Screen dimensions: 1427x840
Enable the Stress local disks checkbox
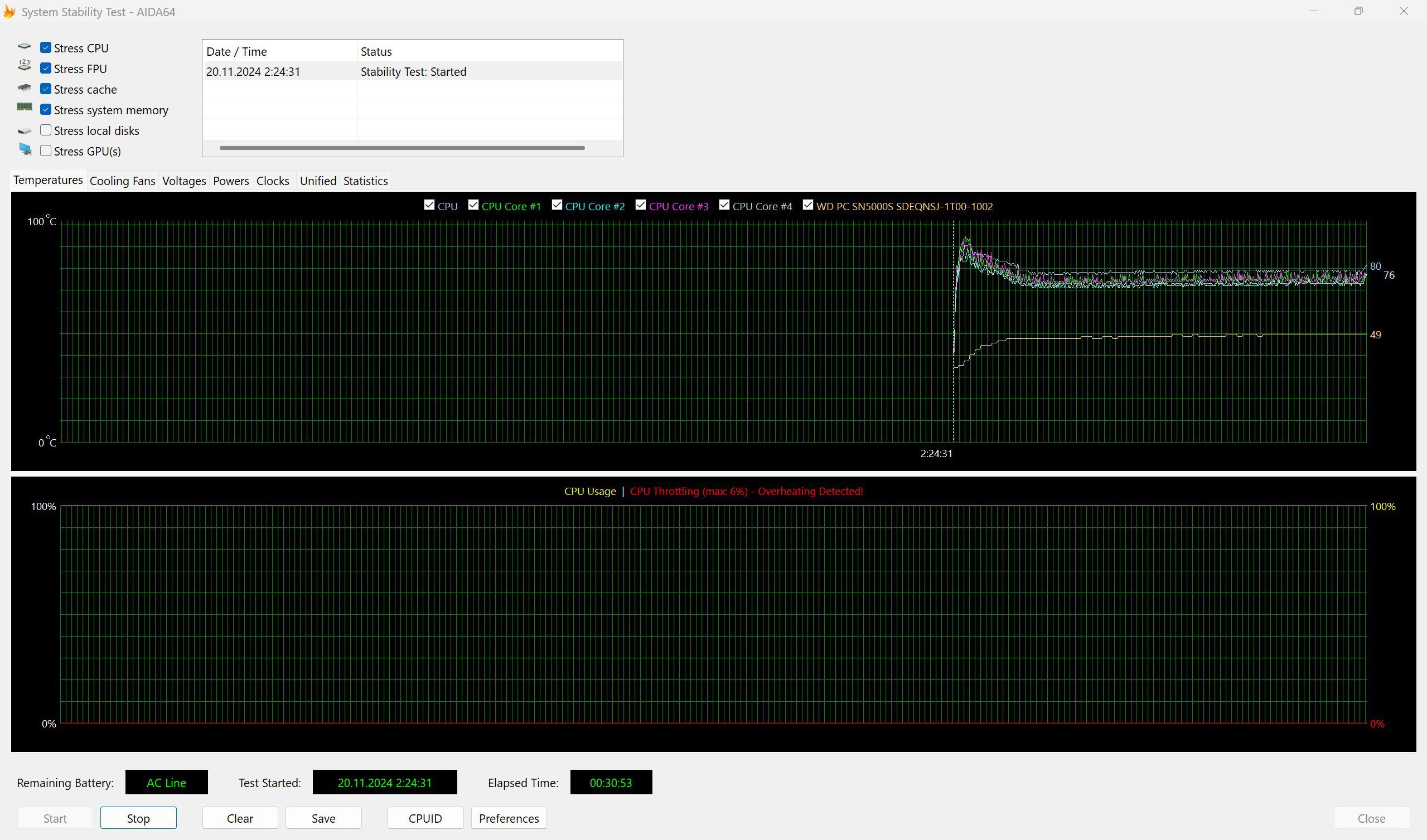tap(44, 130)
